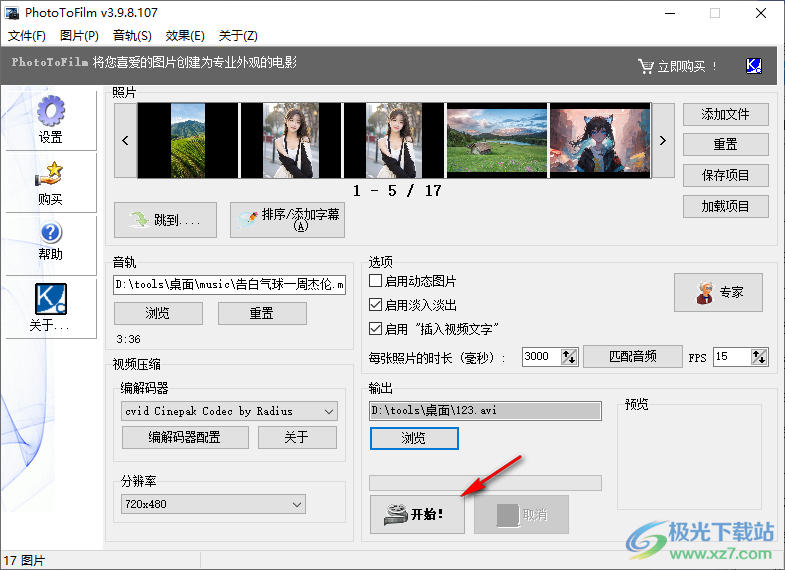Show the previous photos with left arrow
Screen dimensions: 785x570
(x=125, y=141)
